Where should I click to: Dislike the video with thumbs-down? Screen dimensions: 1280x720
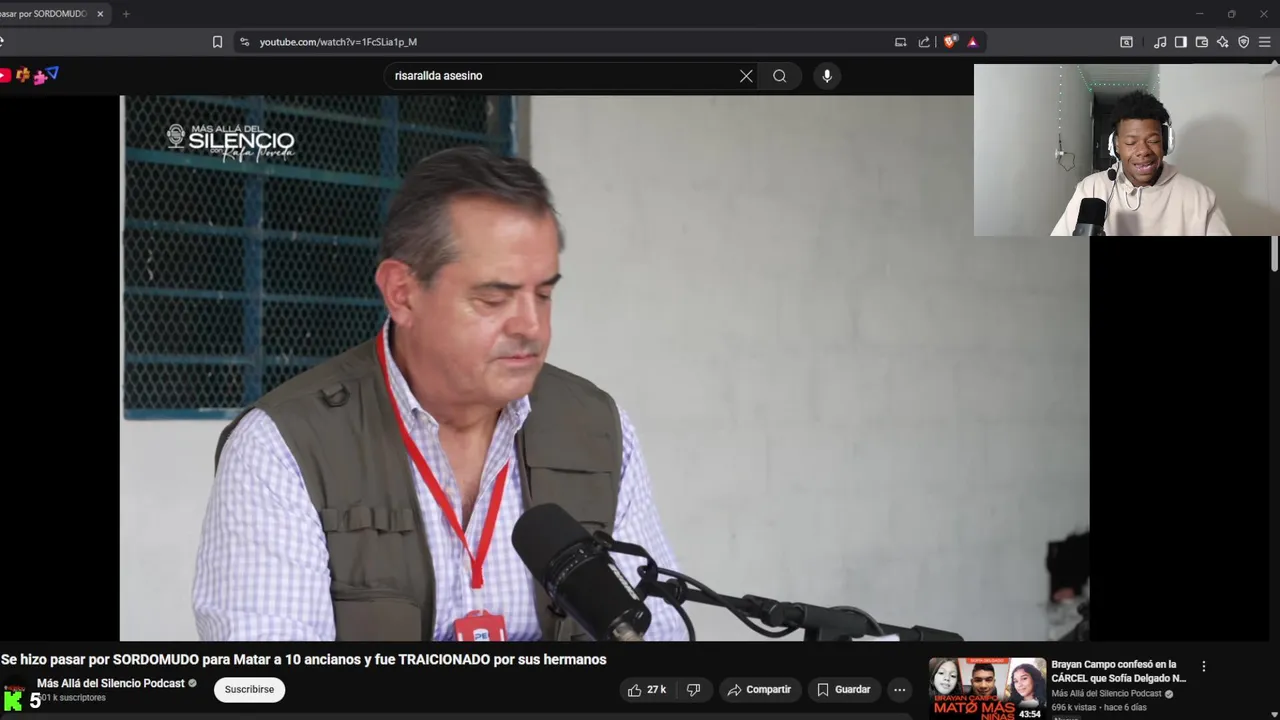point(693,690)
